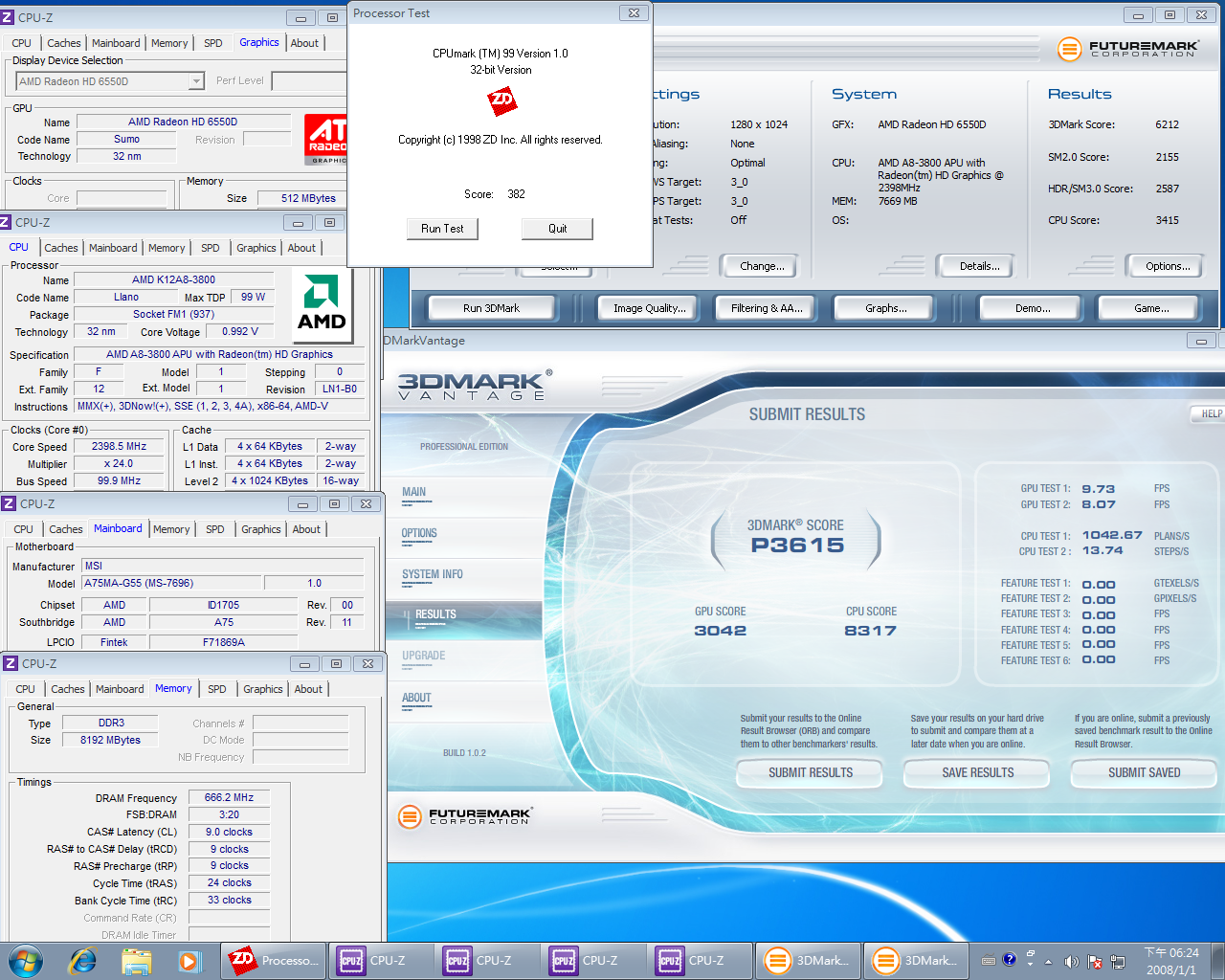Viewport: 1225px width, 980px height.
Task: Open the Graphics tab in top CPU-Z window
Action: (259, 42)
